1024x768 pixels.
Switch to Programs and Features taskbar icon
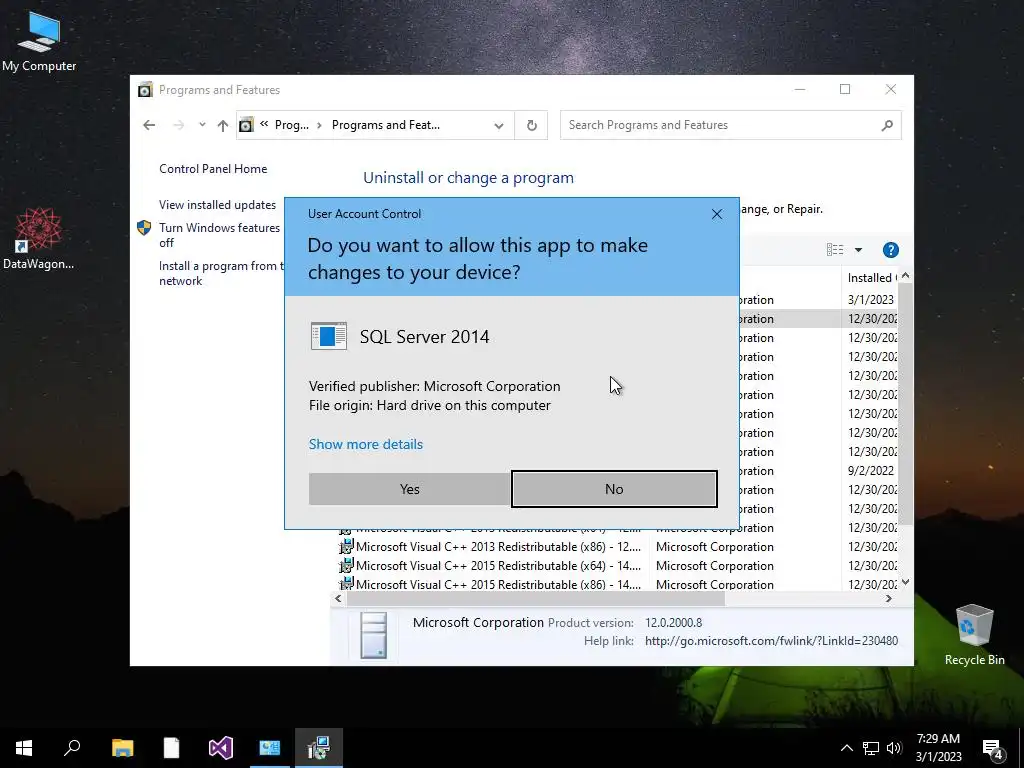[319, 748]
